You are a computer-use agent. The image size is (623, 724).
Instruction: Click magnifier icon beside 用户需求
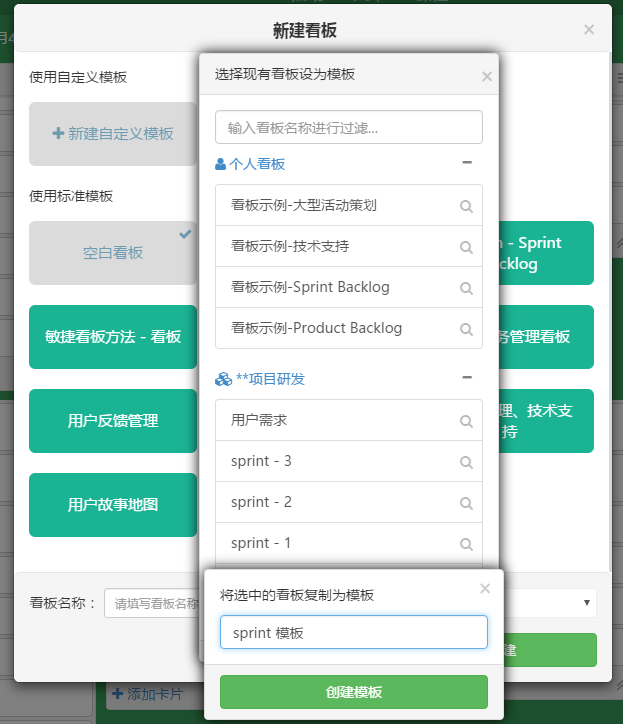pos(466,421)
